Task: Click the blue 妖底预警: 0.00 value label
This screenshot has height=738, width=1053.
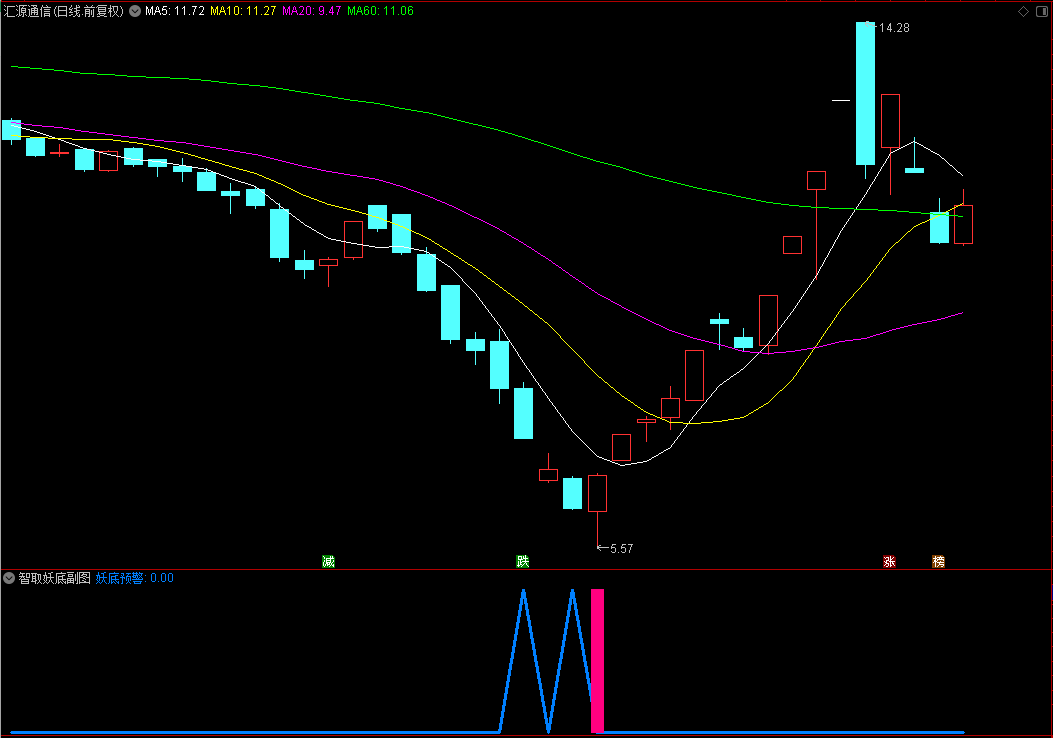Action: 134,578
